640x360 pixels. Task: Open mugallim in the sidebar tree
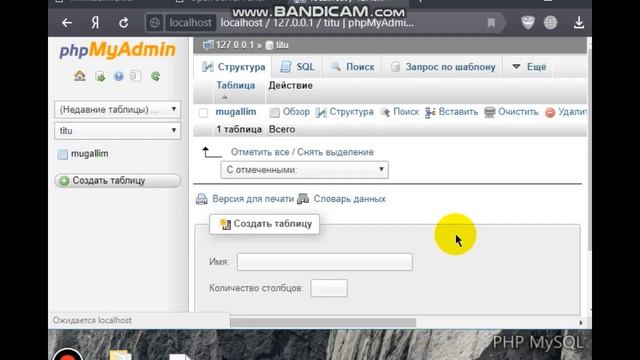(89, 153)
